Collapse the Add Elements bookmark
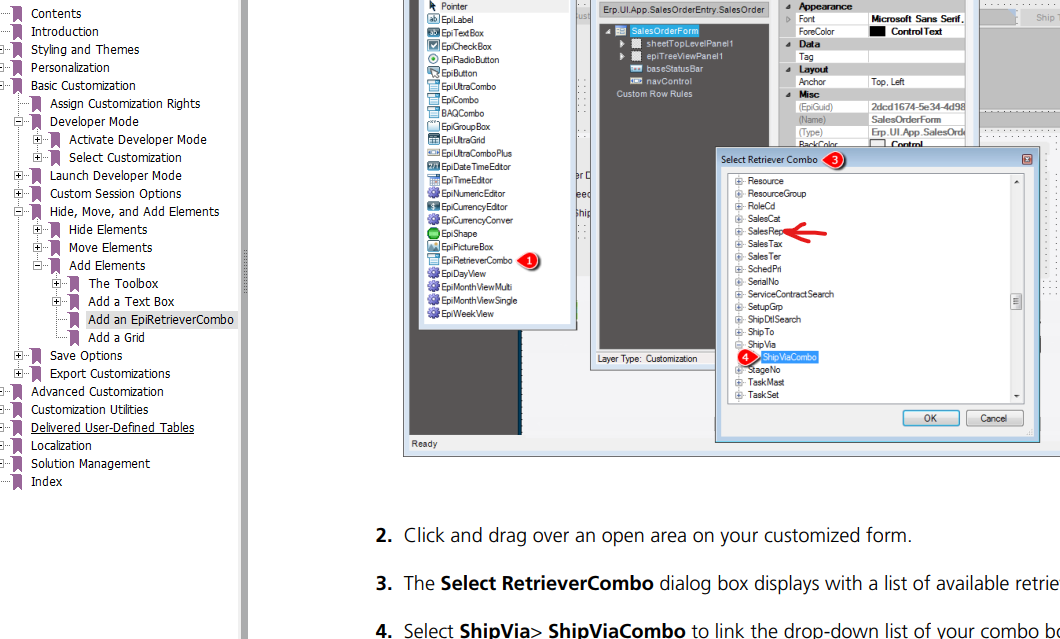1060x639 pixels. [38, 266]
